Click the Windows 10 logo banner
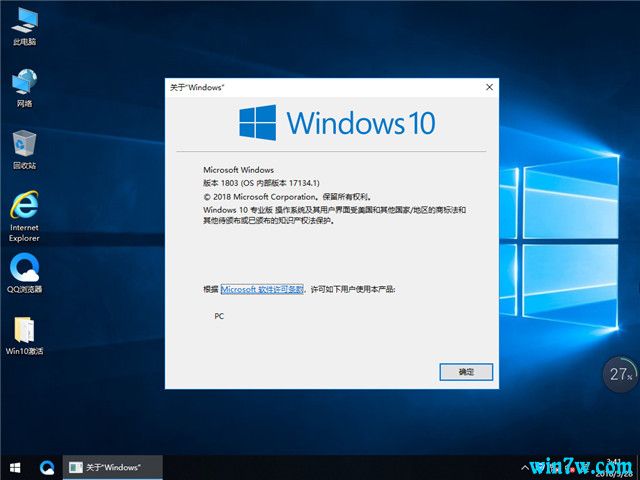The image size is (640, 480). click(x=337, y=122)
